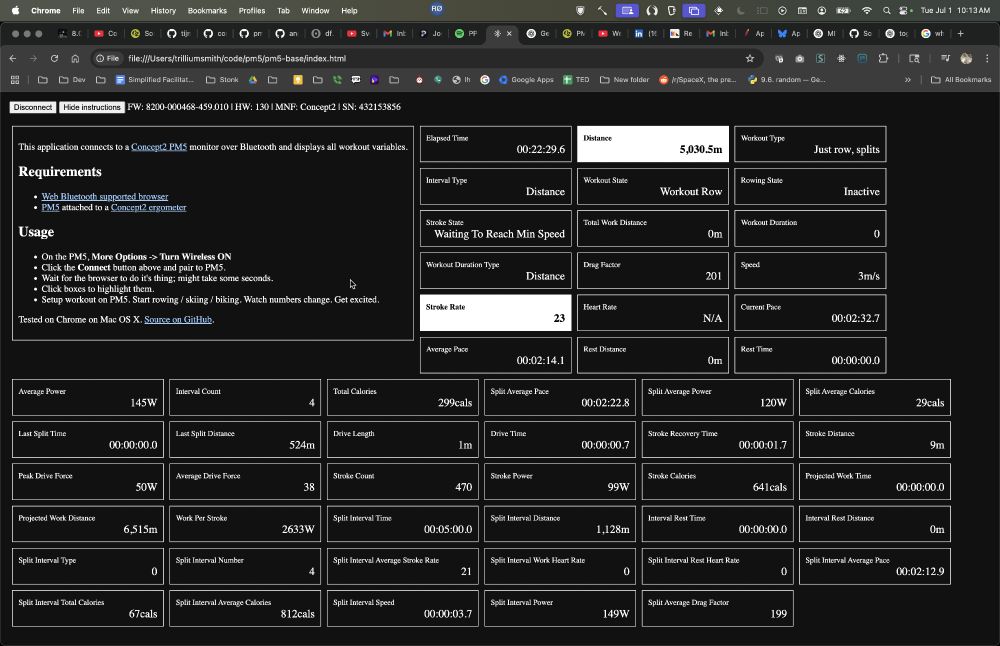Open the New folder bookmarks folder
1000x646 pixels.
624,80
